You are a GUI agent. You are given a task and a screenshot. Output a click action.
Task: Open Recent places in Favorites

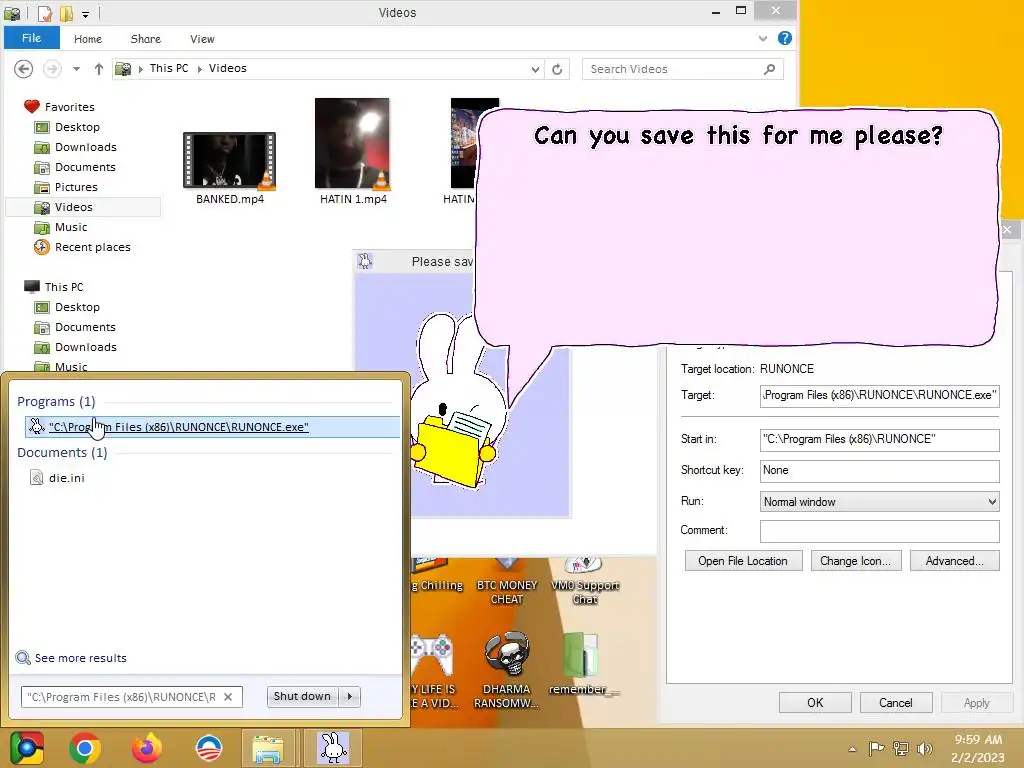coord(82,247)
